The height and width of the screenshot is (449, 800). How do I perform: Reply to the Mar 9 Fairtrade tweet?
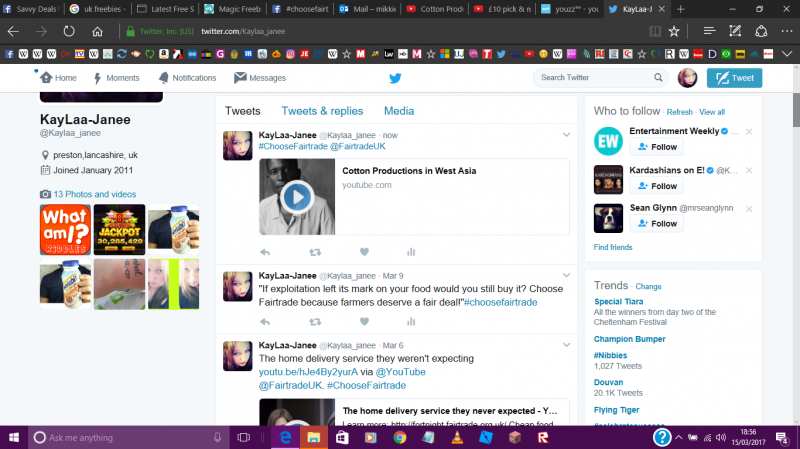[265, 322]
